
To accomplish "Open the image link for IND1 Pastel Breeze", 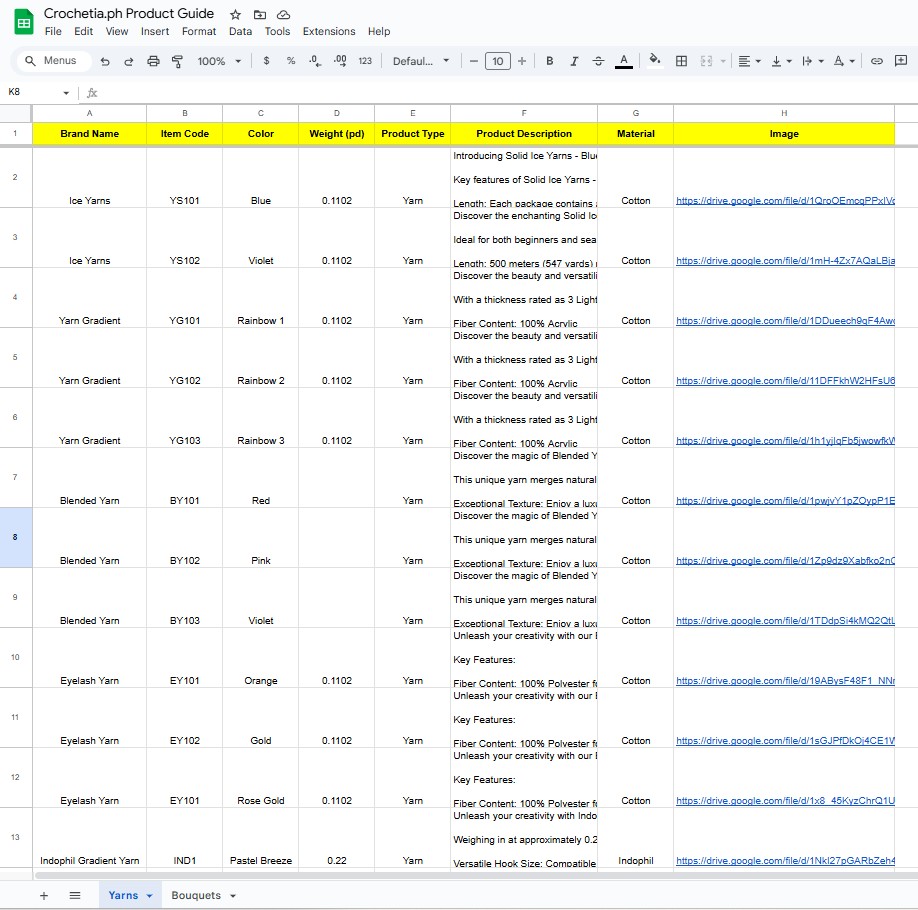I will point(785,860).
